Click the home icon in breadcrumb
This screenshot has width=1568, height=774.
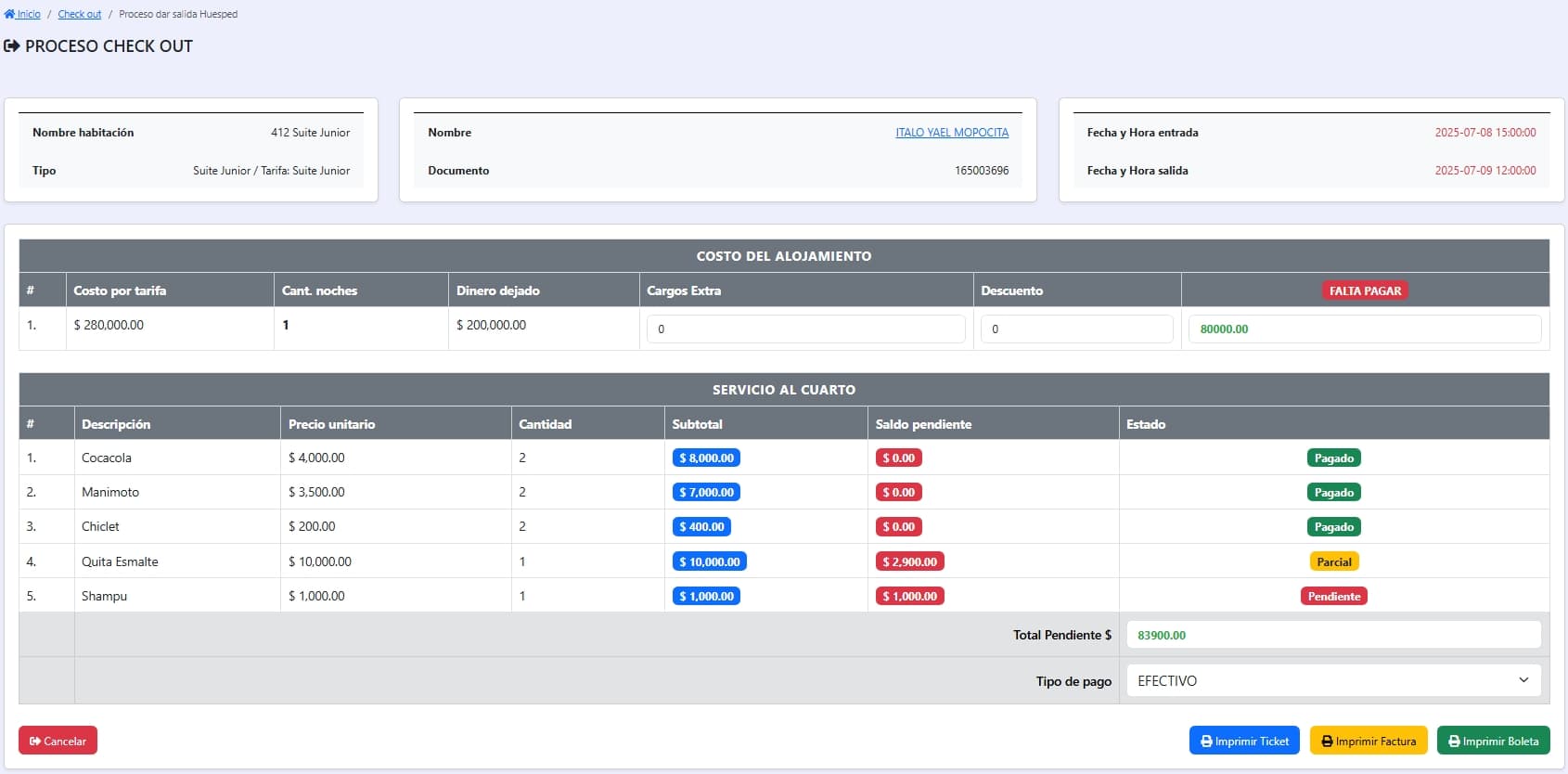10,14
